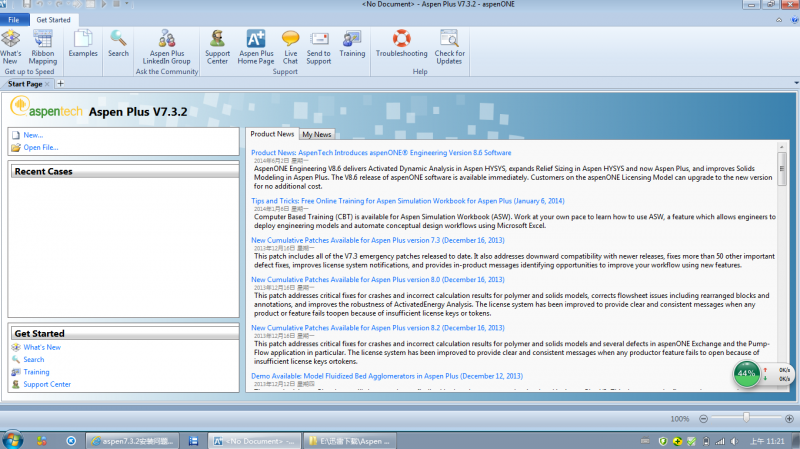Click the Stop square icon in quick toolbar
This screenshot has height=449, width=800.
click(116, 4)
